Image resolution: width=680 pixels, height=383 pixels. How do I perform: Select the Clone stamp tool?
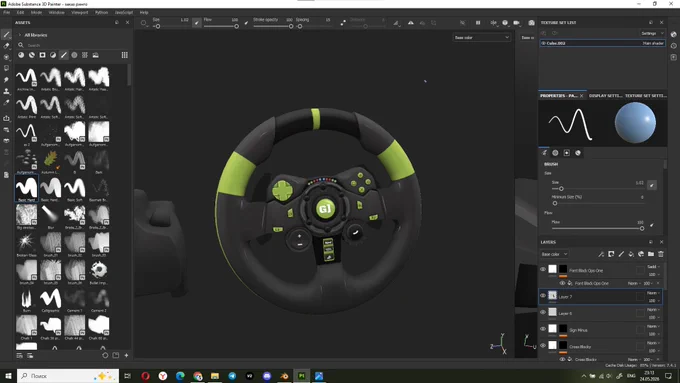click(6, 91)
